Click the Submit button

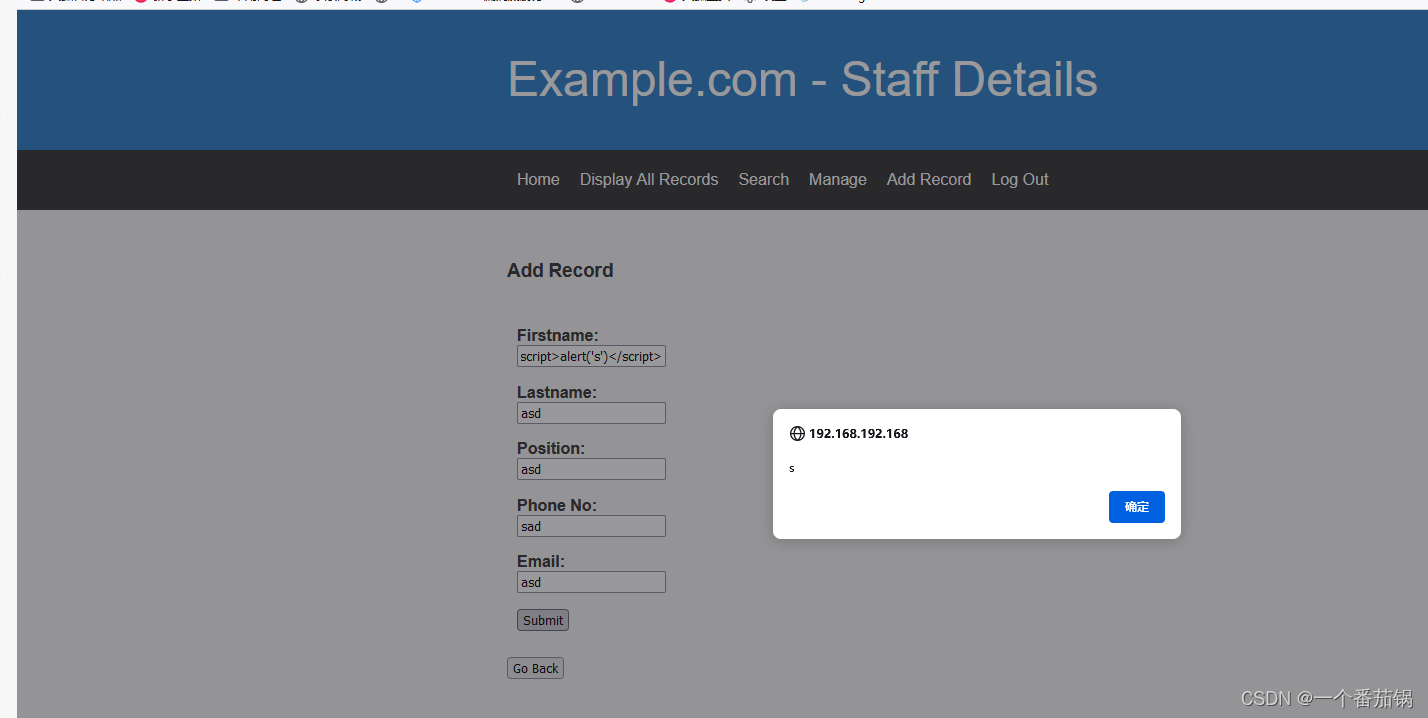tap(543, 620)
